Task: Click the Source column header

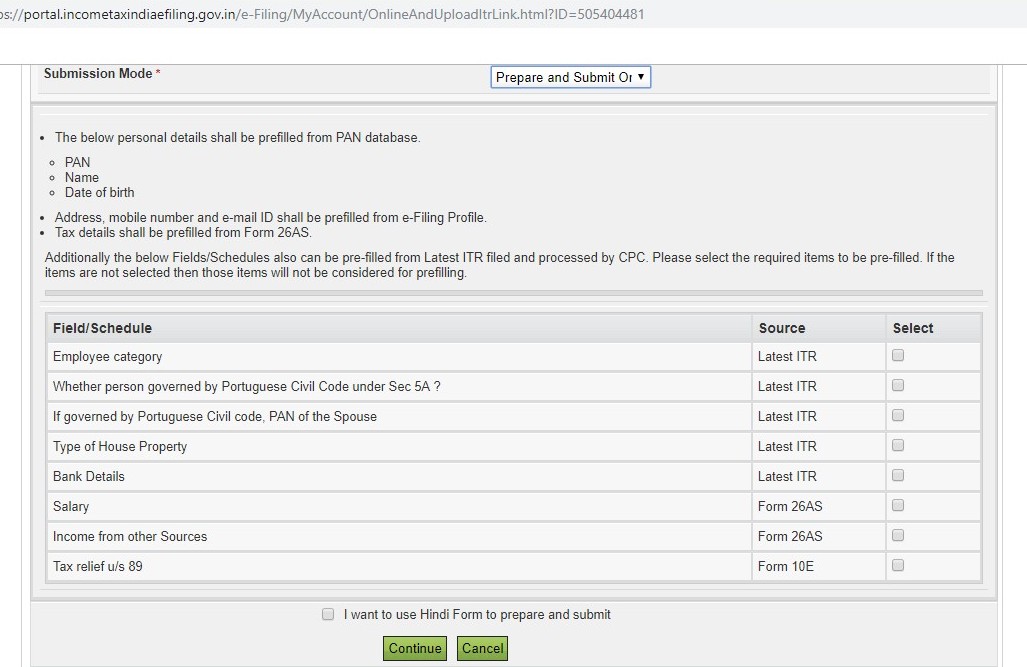Action: (x=782, y=328)
